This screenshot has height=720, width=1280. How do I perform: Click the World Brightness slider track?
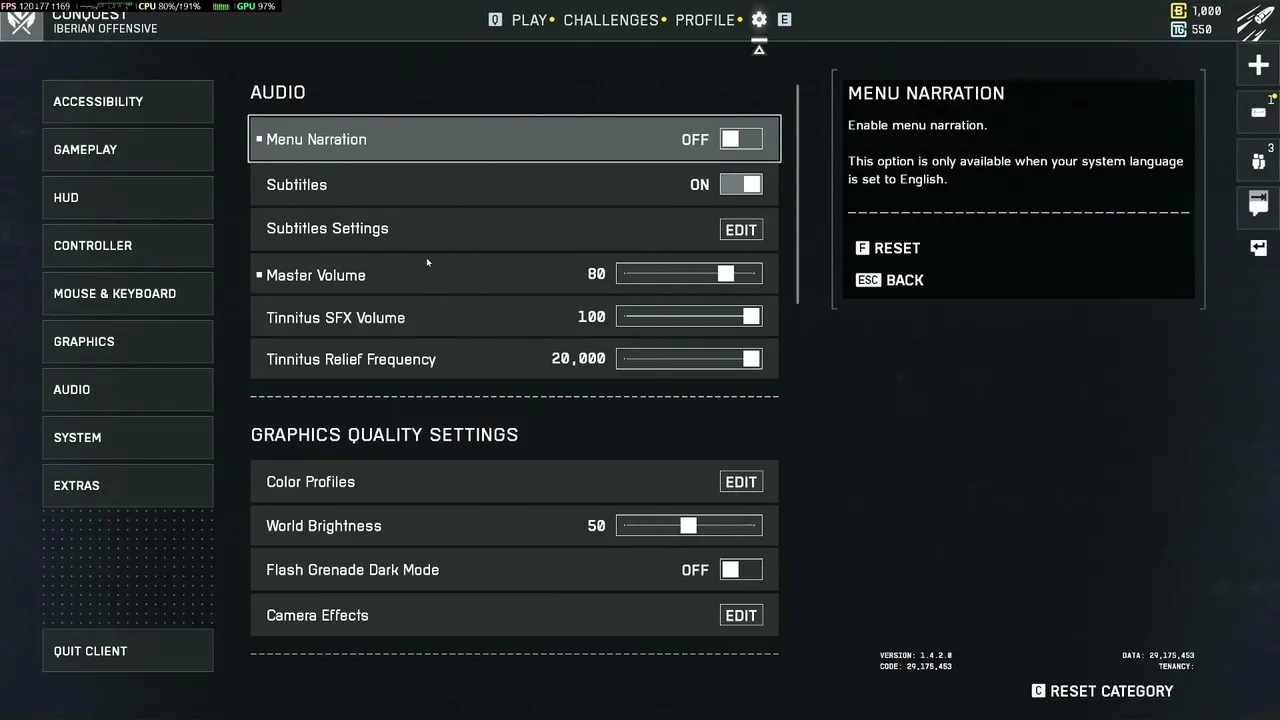pos(689,525)
